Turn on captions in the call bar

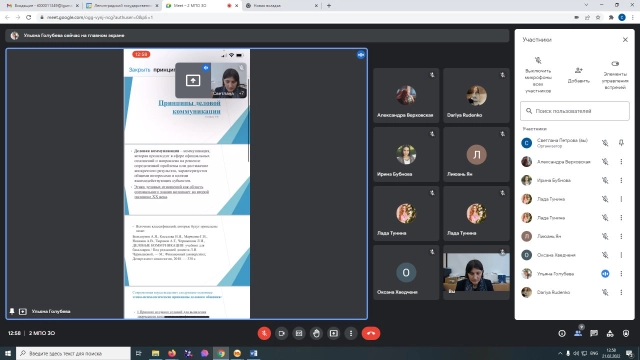point(299,333)
